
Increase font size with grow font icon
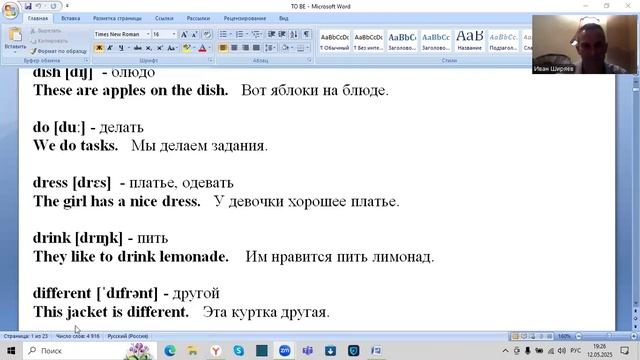coord(184,34)
